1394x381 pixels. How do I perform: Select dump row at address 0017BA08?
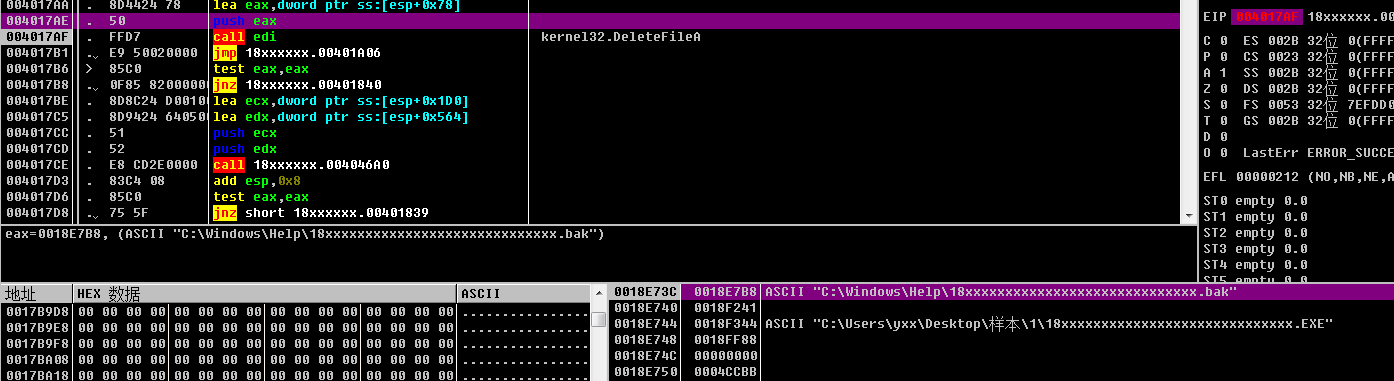(x=296, y=360)
